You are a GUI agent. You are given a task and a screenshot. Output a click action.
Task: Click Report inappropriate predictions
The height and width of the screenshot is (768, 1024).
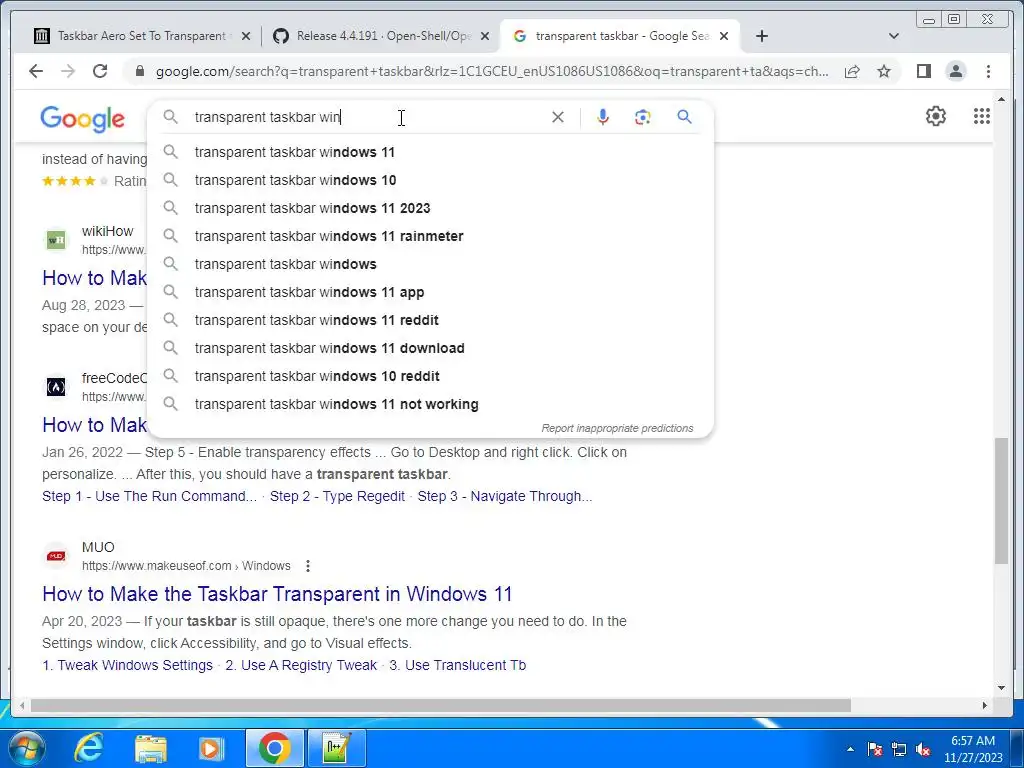[617, 428]
